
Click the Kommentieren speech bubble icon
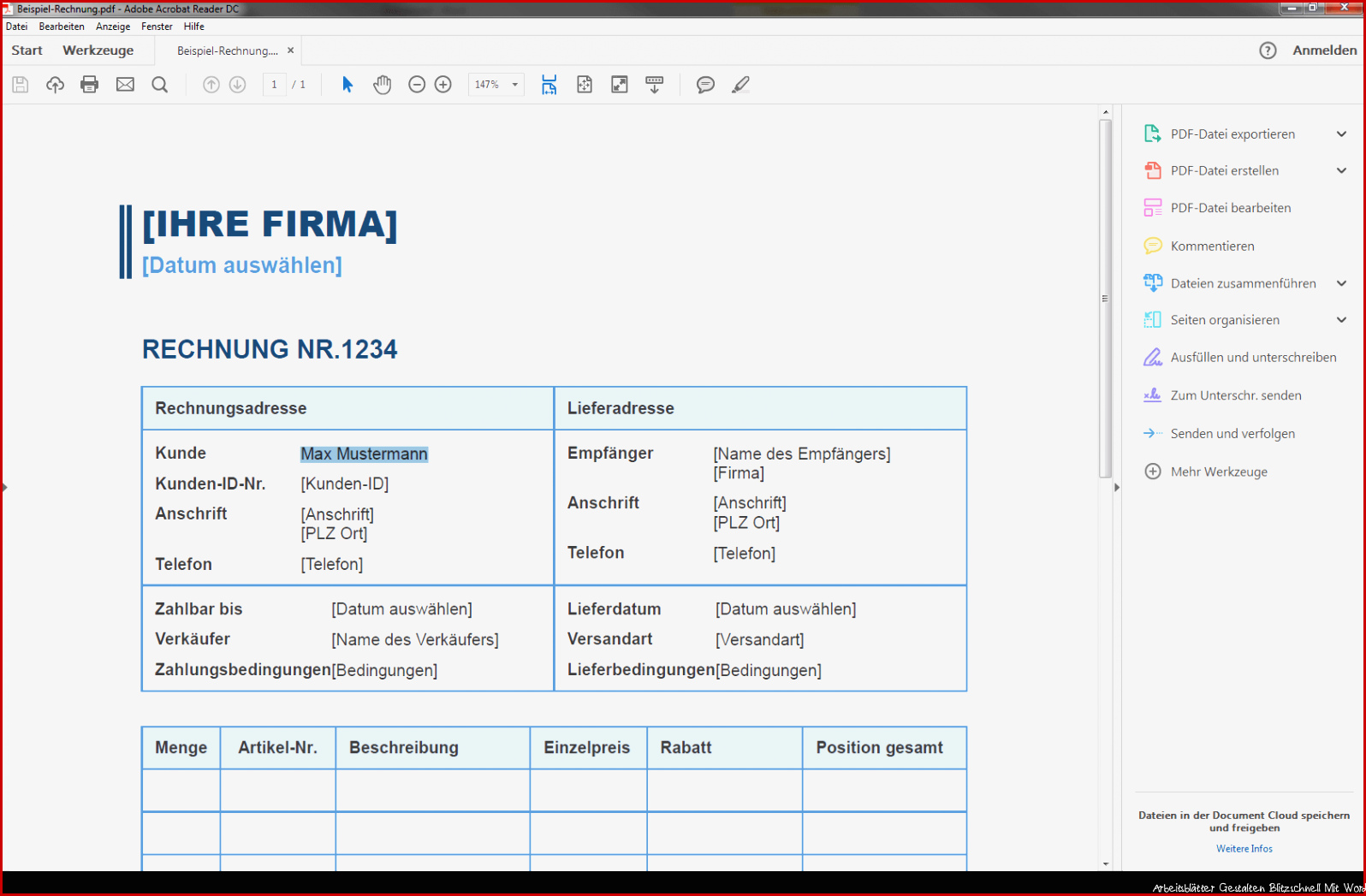click(x=1153, y=246)
